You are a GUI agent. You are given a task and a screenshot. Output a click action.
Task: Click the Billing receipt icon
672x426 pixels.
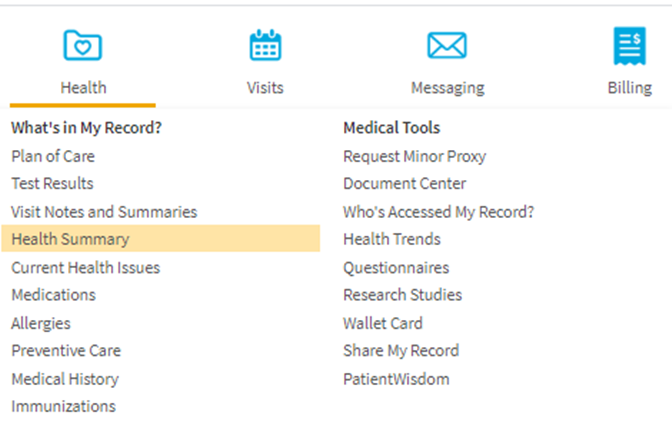[630, 46]
